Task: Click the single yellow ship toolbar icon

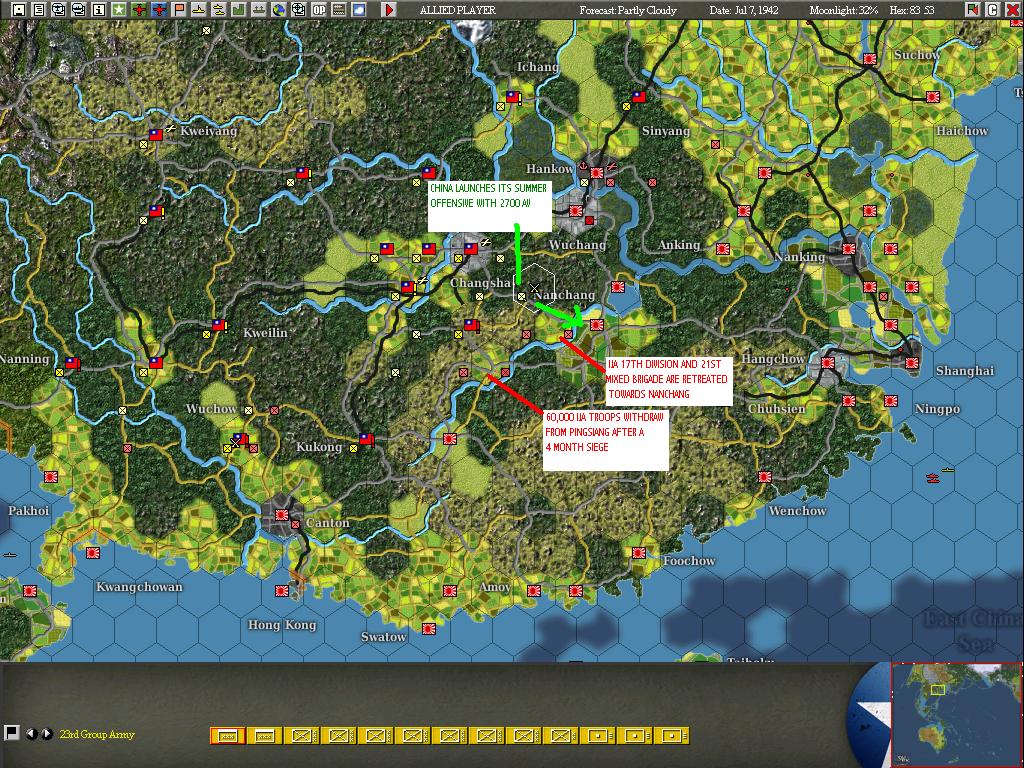Action: (199, 10)
